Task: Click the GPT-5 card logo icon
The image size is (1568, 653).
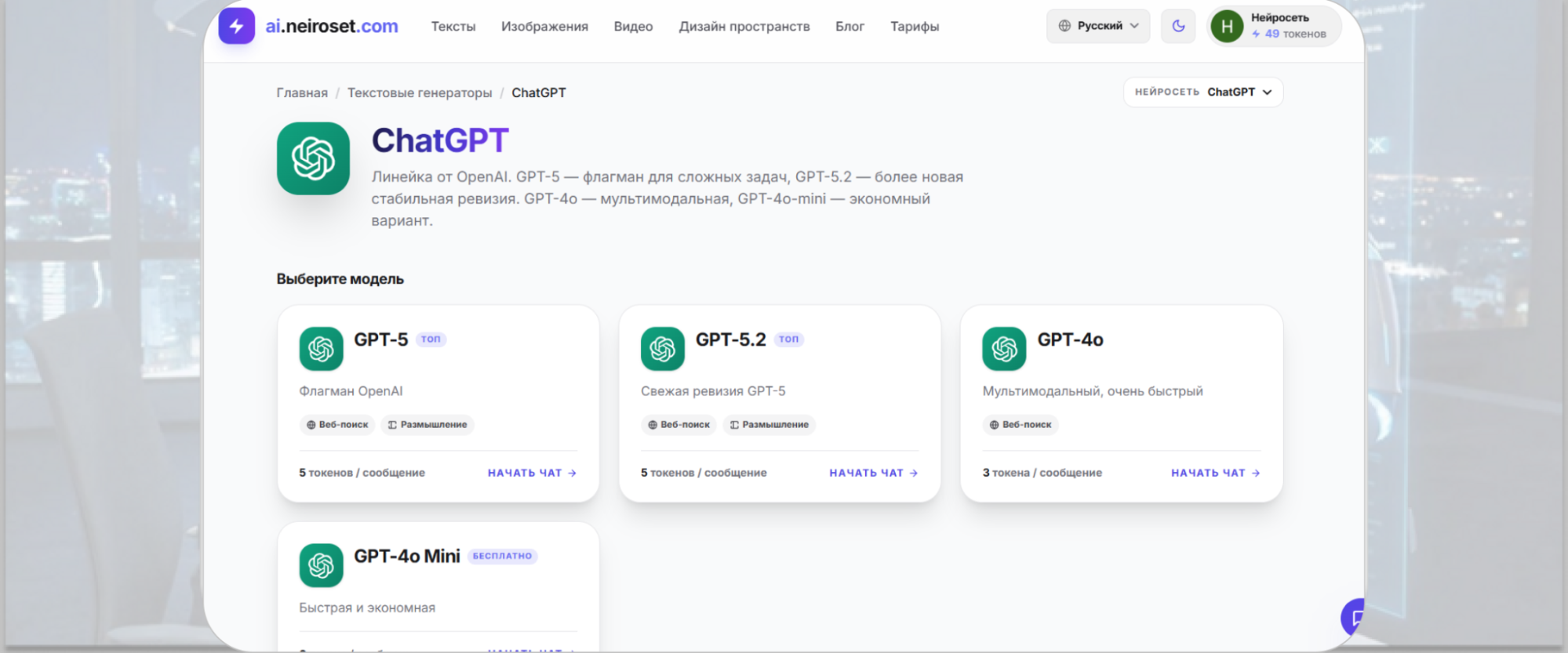Action: coord(321,349)
